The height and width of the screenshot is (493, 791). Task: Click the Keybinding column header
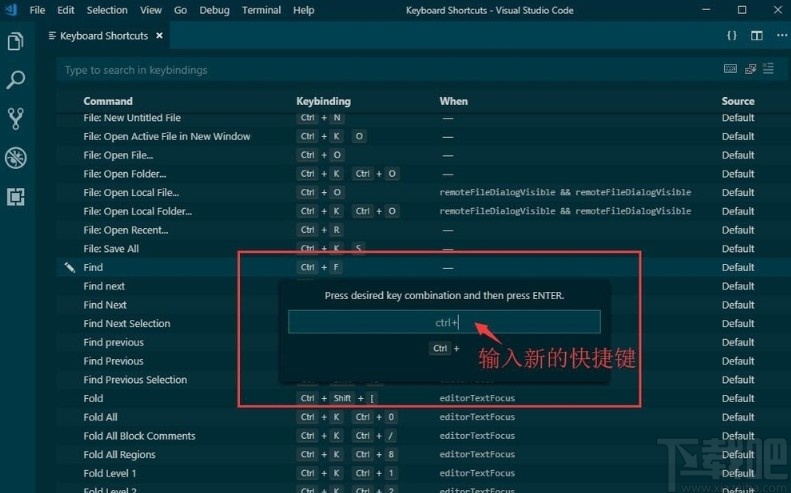point(323,101)
